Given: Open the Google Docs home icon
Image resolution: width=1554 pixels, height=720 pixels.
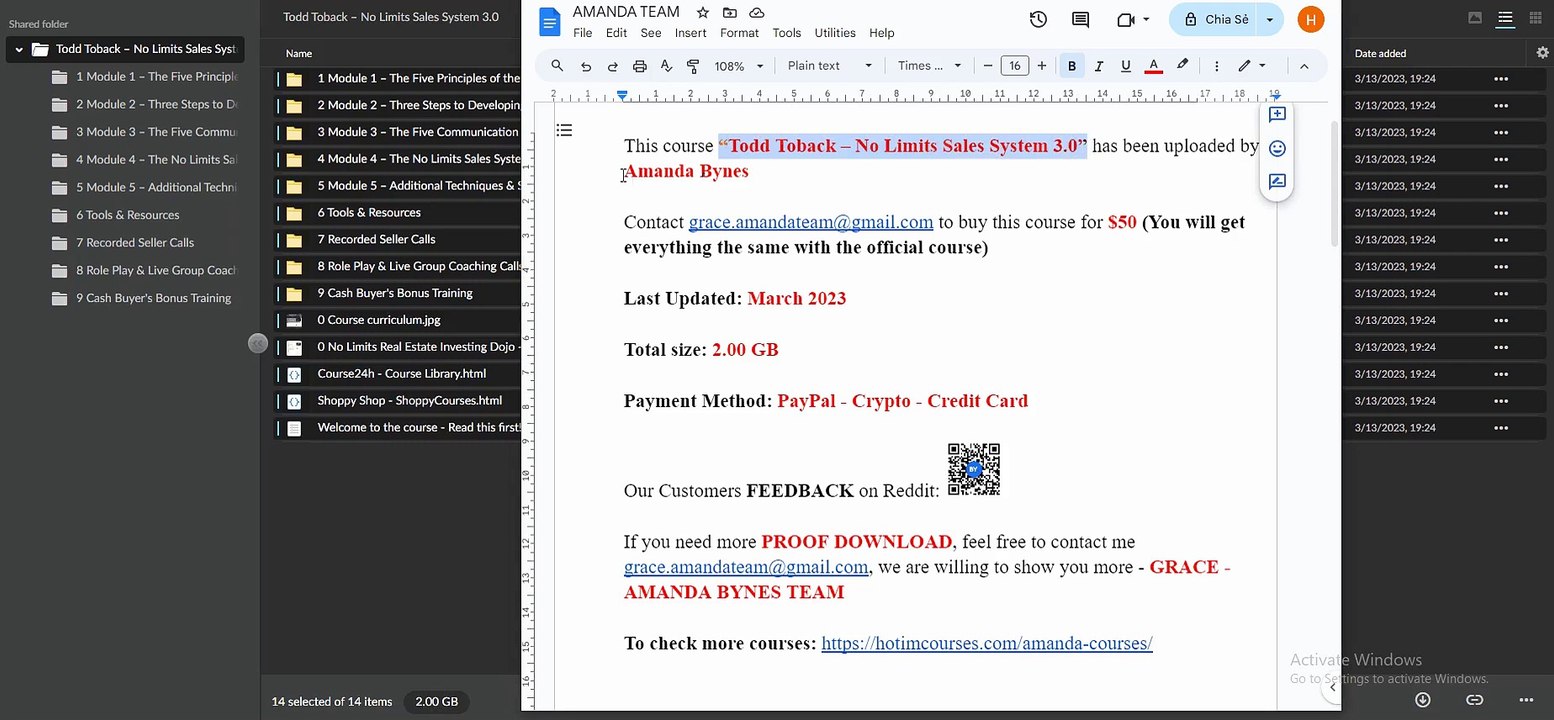Looking at the screenshot, I should 550,21.
